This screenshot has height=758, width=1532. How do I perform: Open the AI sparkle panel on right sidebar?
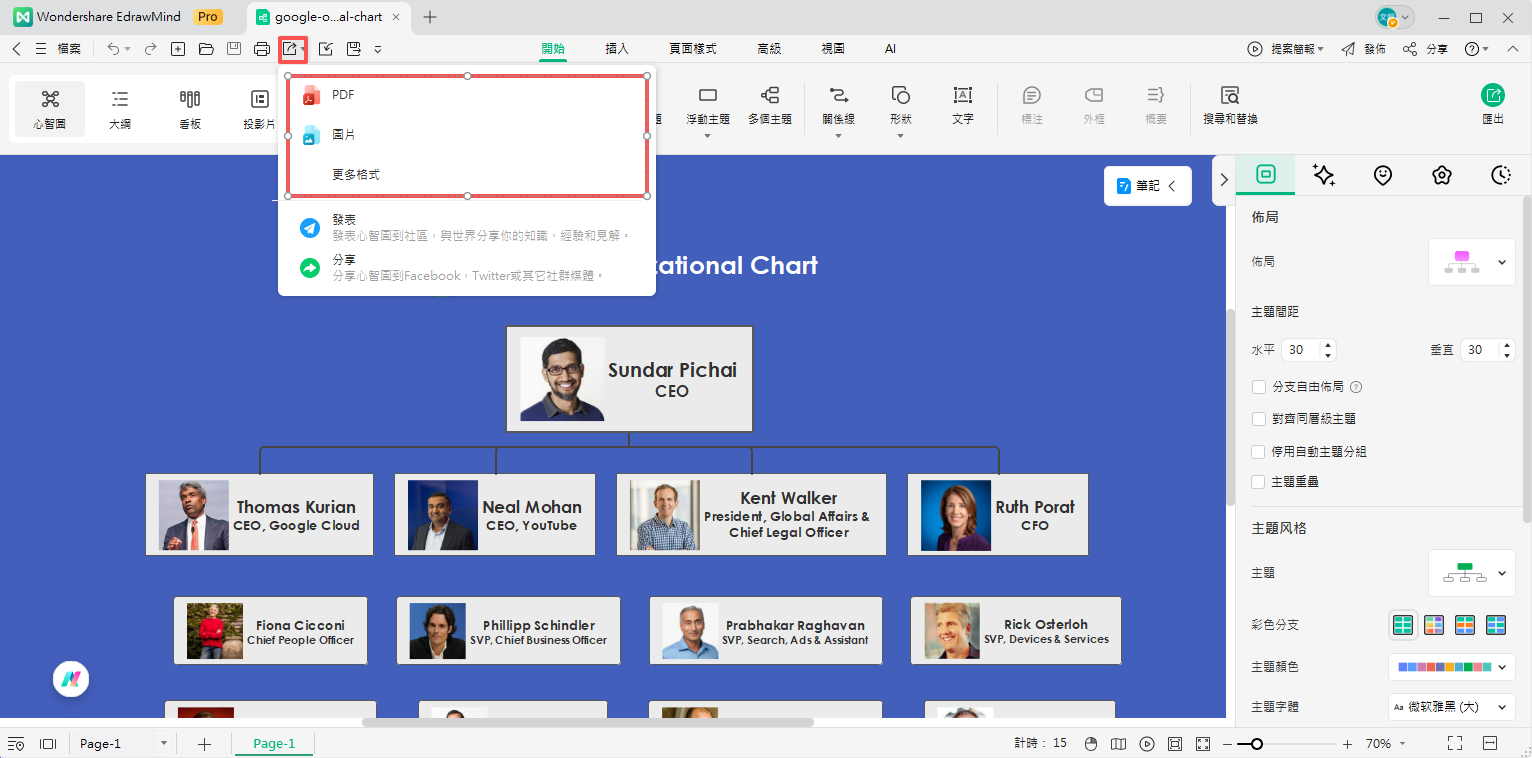[1324, 175]
